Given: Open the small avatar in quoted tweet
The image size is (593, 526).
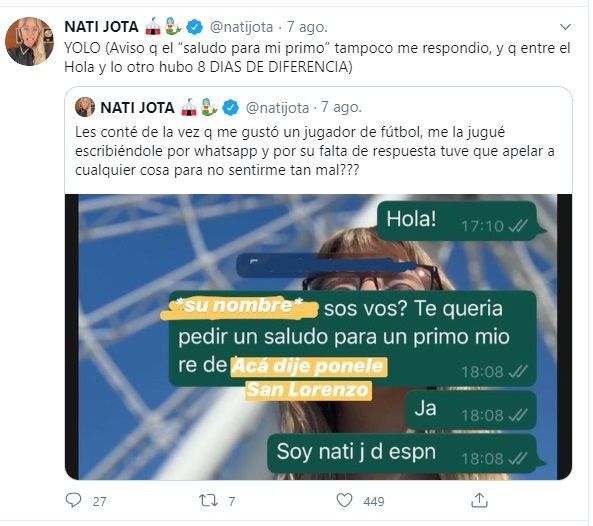Looking at the screenshot, I should coord(85,107).
